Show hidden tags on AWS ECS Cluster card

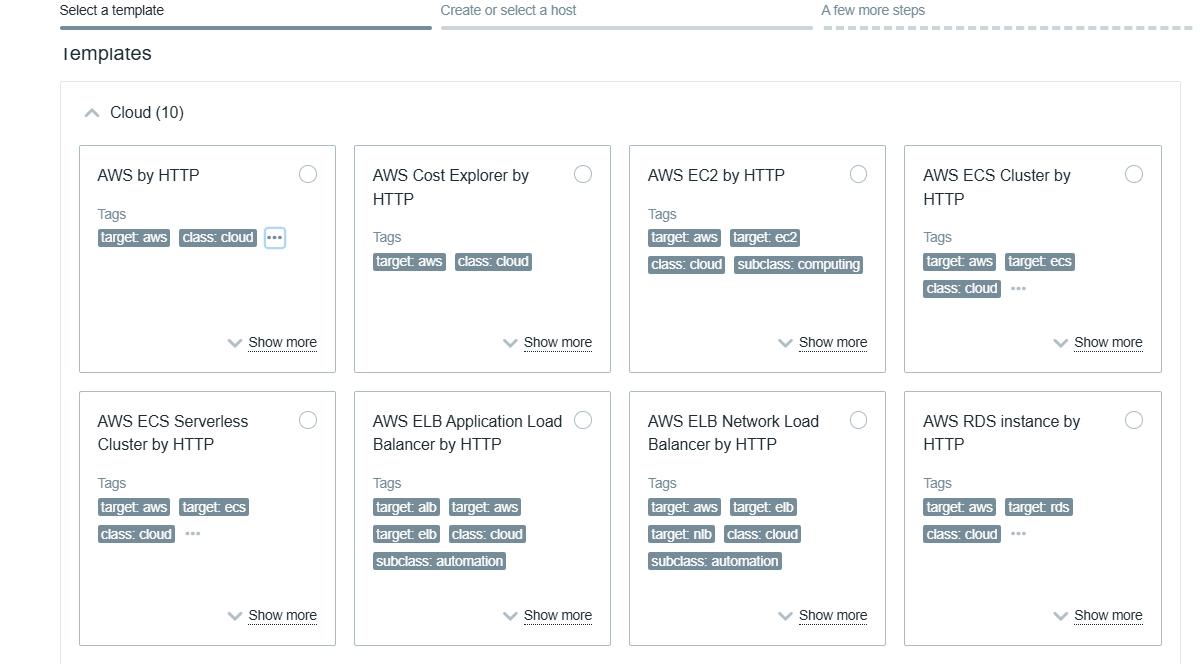point(1018,288)
